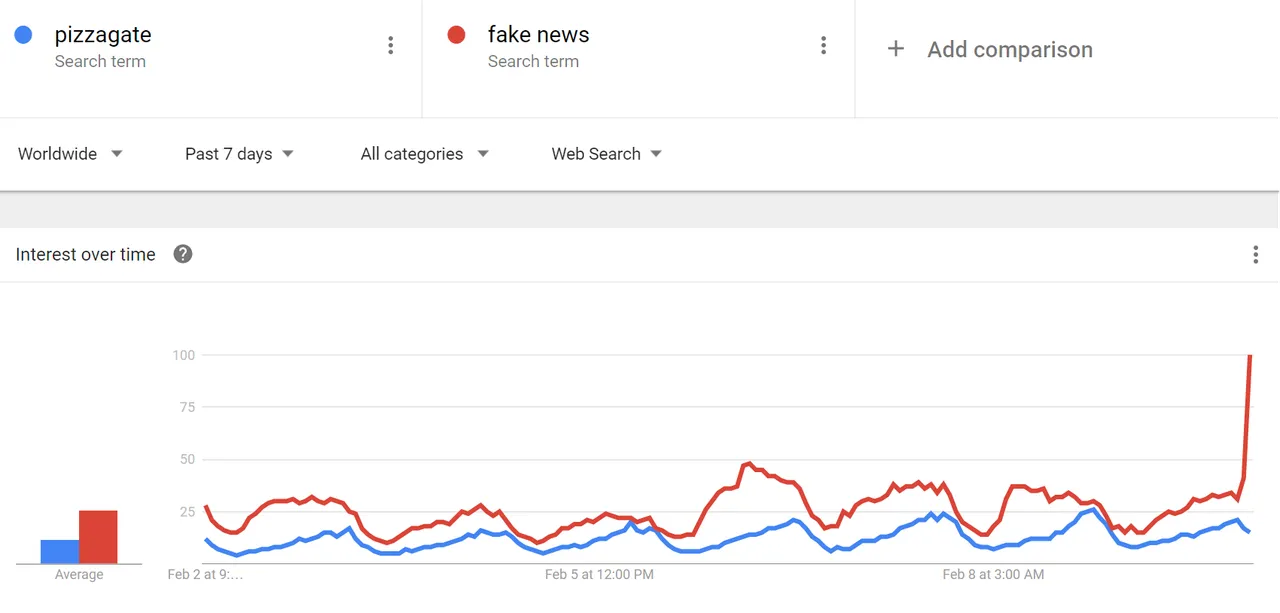Open the Web Search type dropdown
The width and height of the screenshot is (1280, 613).
607,154
